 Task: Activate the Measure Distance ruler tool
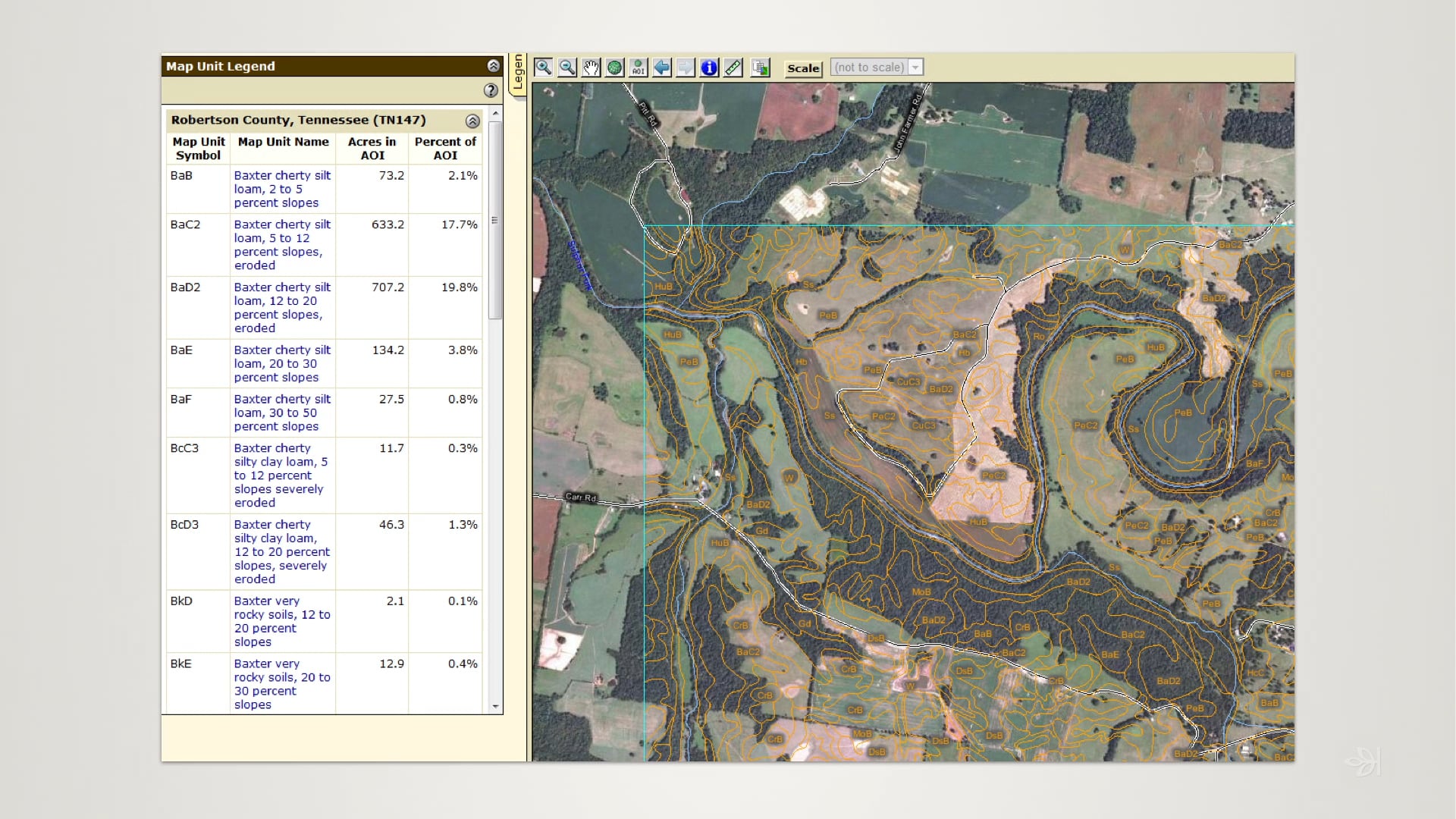pyautogui.click(x=733, y=67)
